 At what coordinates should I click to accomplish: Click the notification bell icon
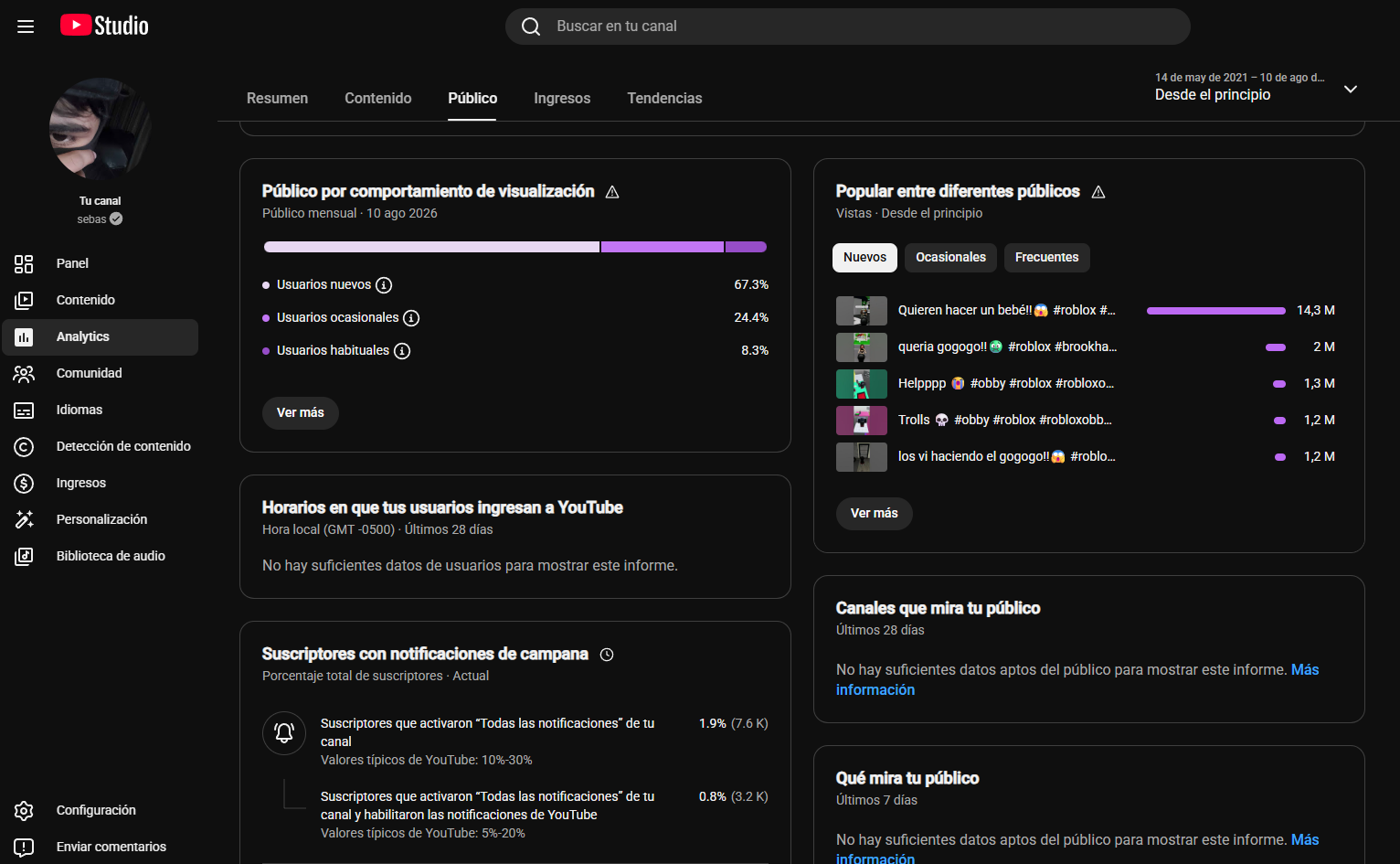point(284,733)
